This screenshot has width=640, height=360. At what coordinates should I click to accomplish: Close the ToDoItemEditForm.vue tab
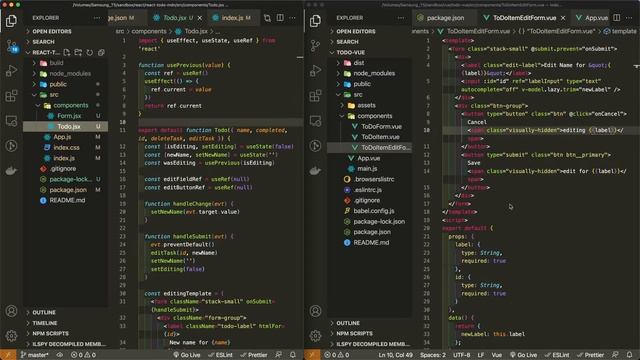click(563, 18)
